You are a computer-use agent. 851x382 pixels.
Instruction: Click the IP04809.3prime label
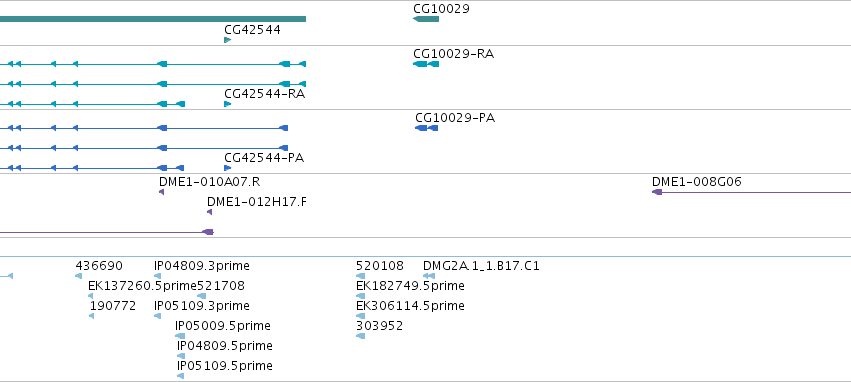click(202, 266)
